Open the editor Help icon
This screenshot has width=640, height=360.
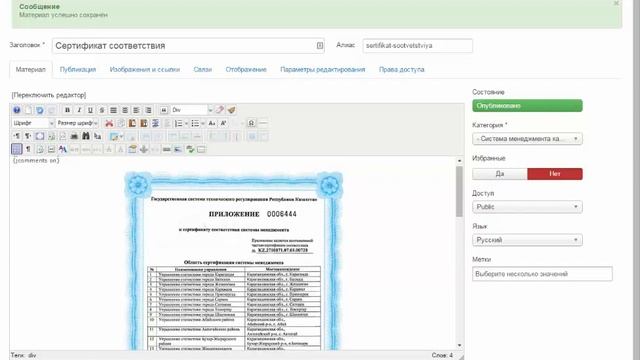[x=17, y=110]
